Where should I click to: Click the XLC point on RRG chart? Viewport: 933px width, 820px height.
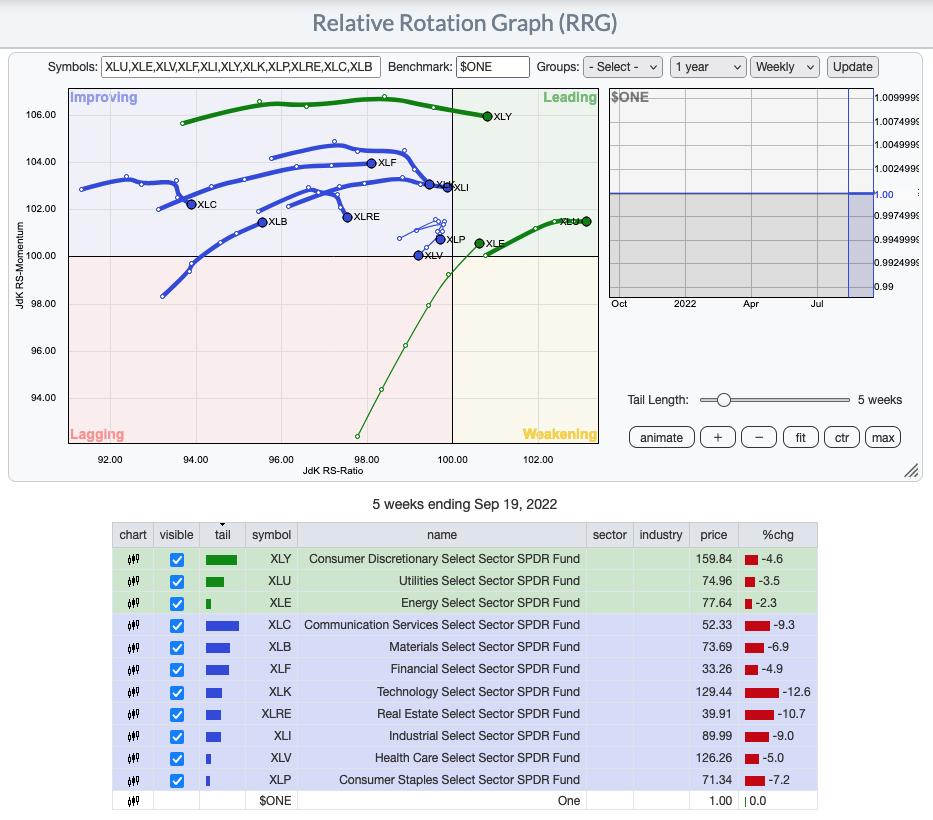(191, 204)
